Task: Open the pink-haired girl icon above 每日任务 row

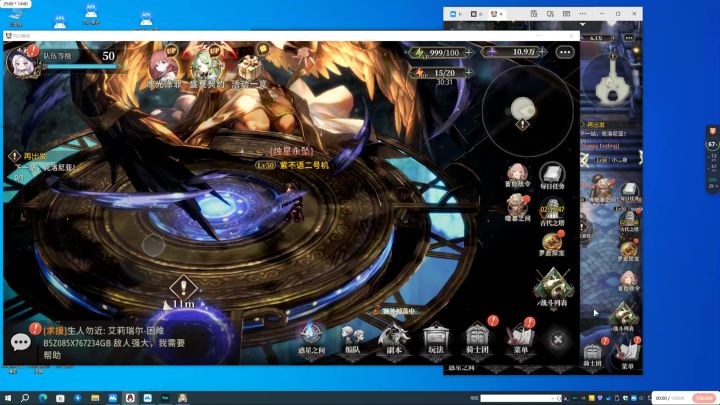Action: tap(518, 175)
